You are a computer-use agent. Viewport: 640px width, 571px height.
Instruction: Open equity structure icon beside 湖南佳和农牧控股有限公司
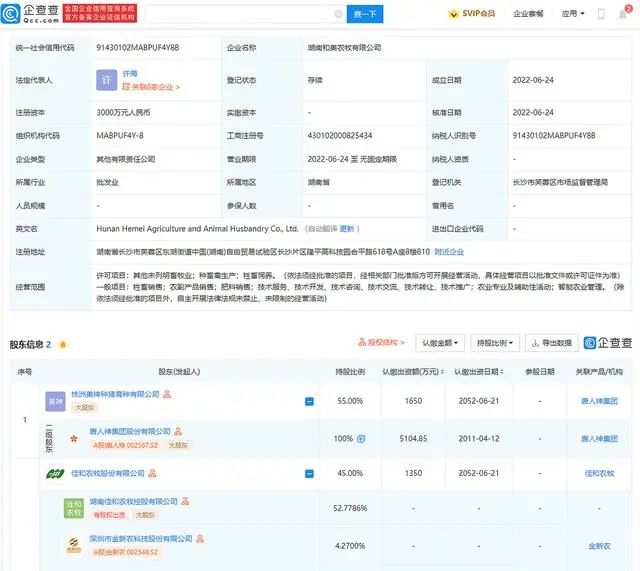pyautogui.click(x=185, y=501)
